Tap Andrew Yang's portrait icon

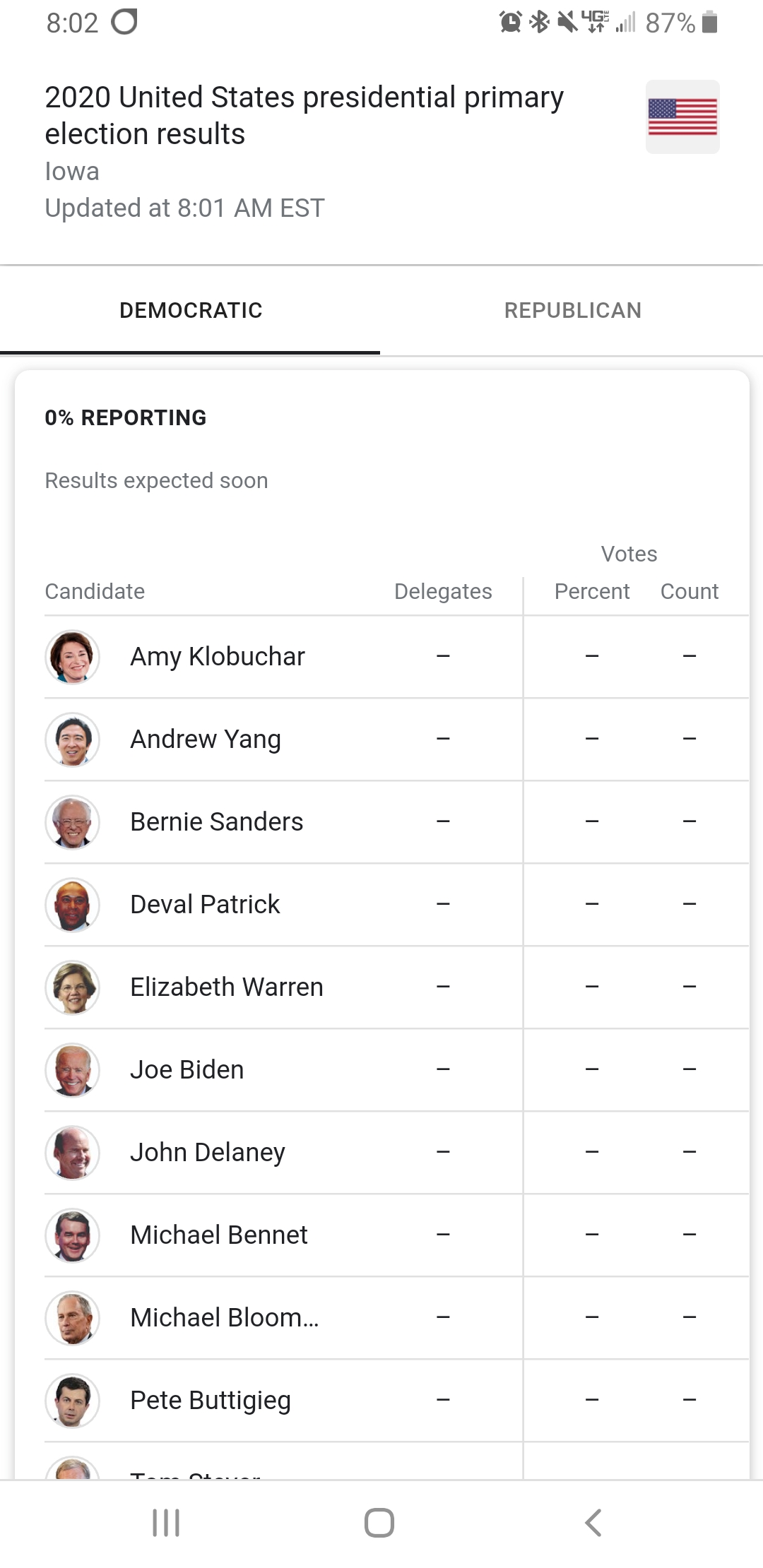pyautogui.click(x=72, y=739)
